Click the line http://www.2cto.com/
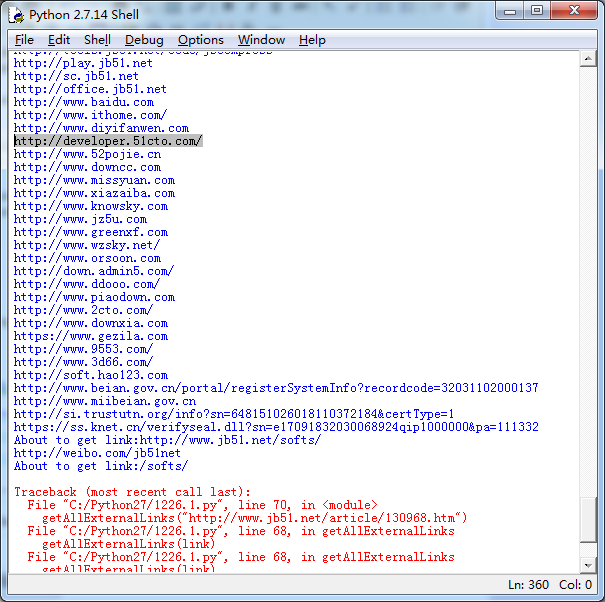This screenshot has height=602, width=605. tap(83, 310)
